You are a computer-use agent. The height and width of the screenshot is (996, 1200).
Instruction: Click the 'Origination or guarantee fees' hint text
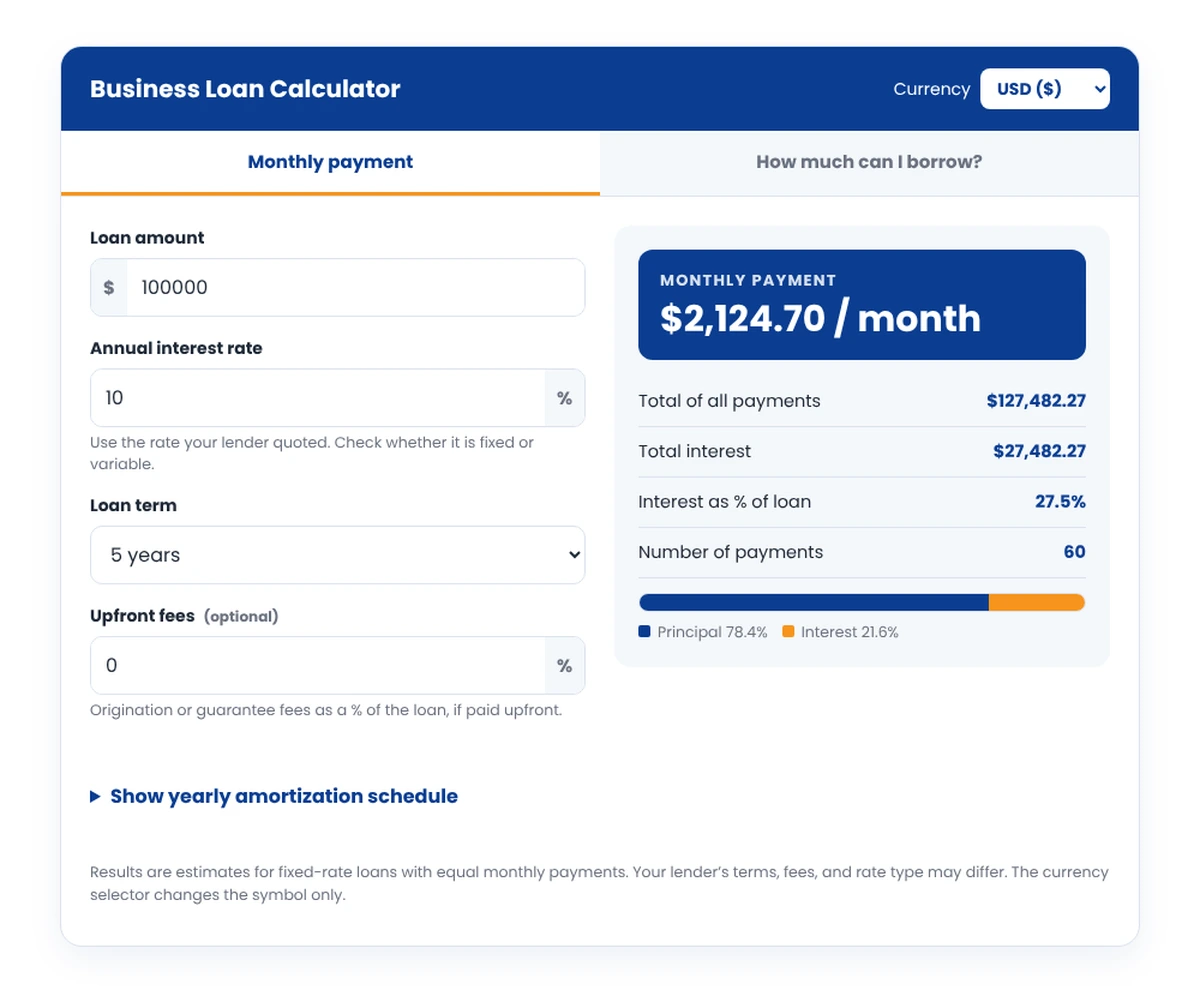coord(326,711)
